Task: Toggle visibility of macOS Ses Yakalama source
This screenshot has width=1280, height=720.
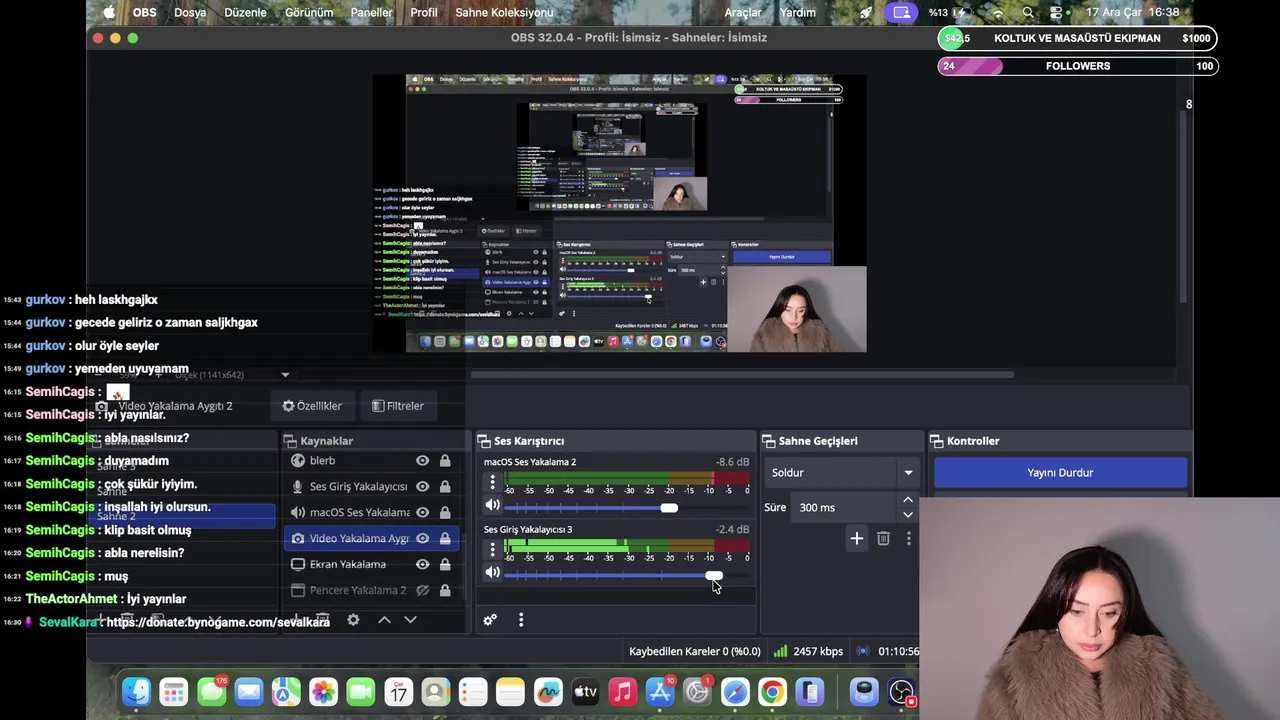Action: click(422, 513)
